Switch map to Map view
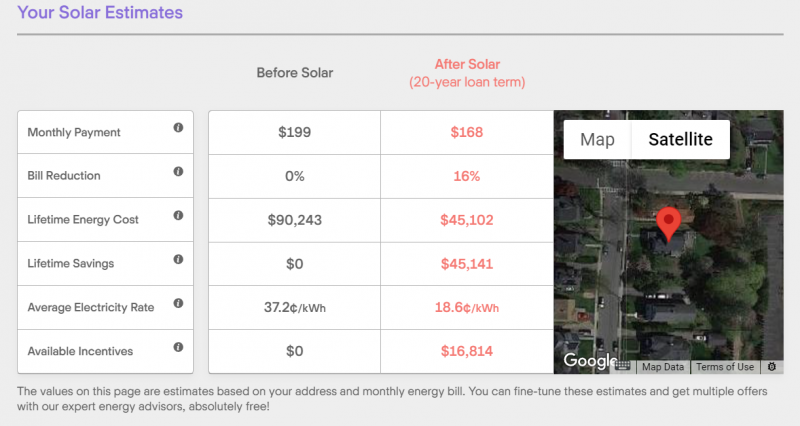Image resolution: width=800 pixels, height=426 pixels. point(597,139)
